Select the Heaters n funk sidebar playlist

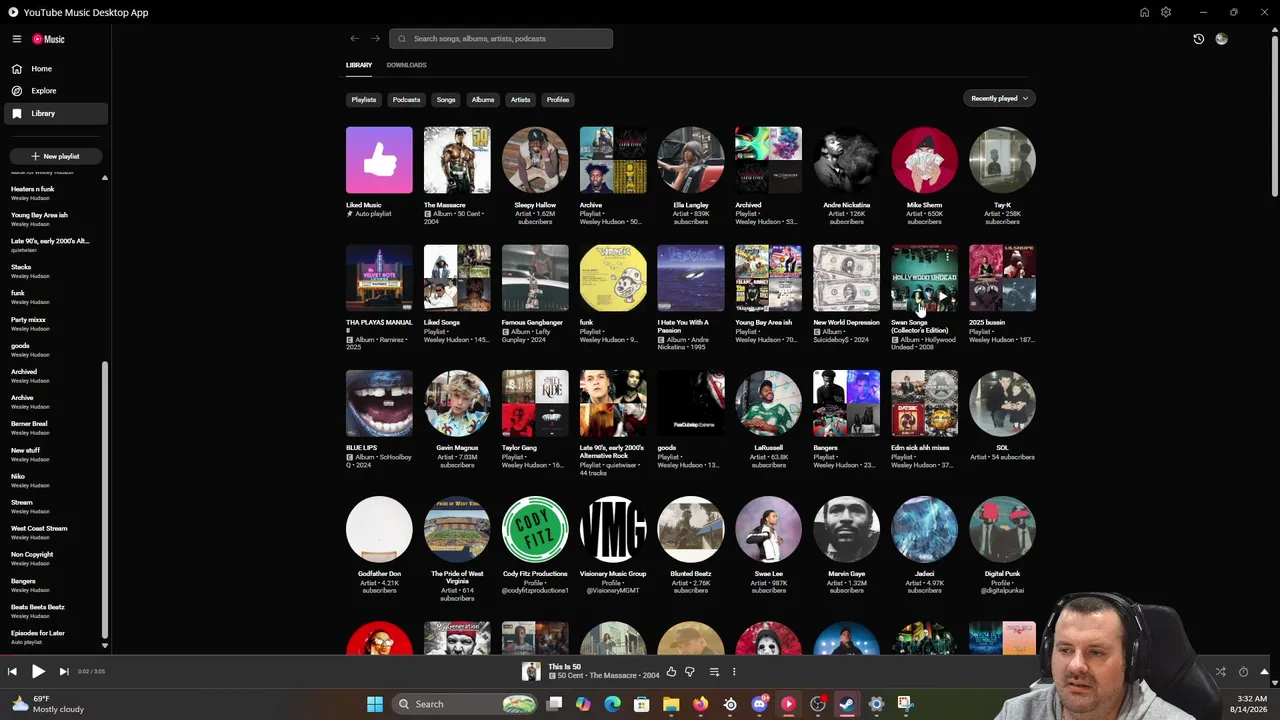[54, 193]
